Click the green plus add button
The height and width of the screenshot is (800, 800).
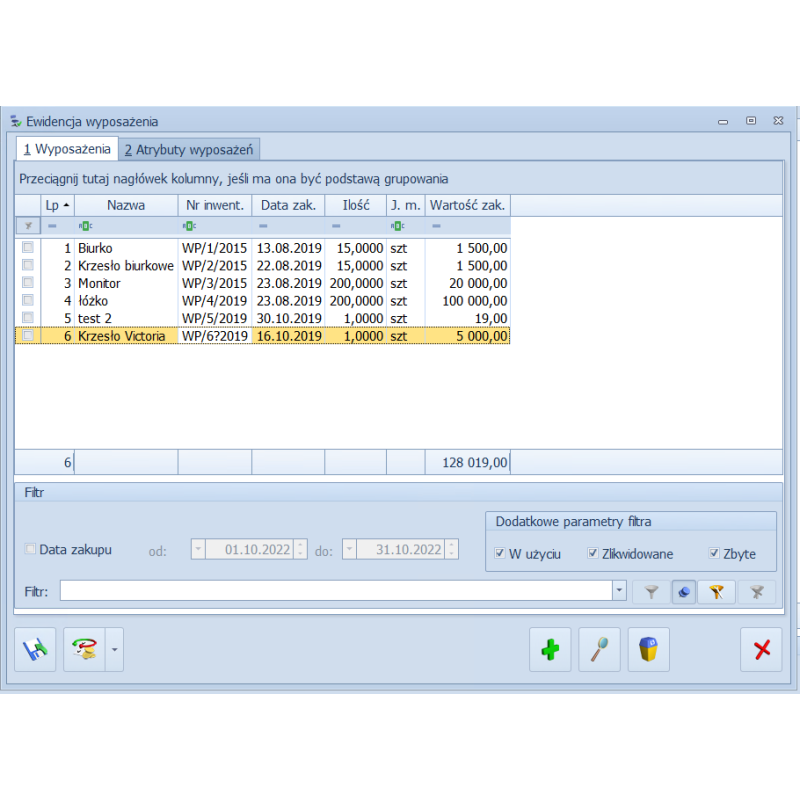pyautogui.click(x=550, y=650)
